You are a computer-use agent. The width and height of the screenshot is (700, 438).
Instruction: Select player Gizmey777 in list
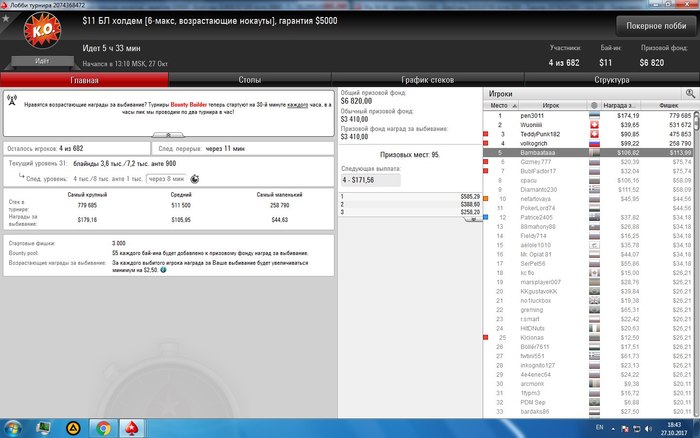[x=588, y=162]
